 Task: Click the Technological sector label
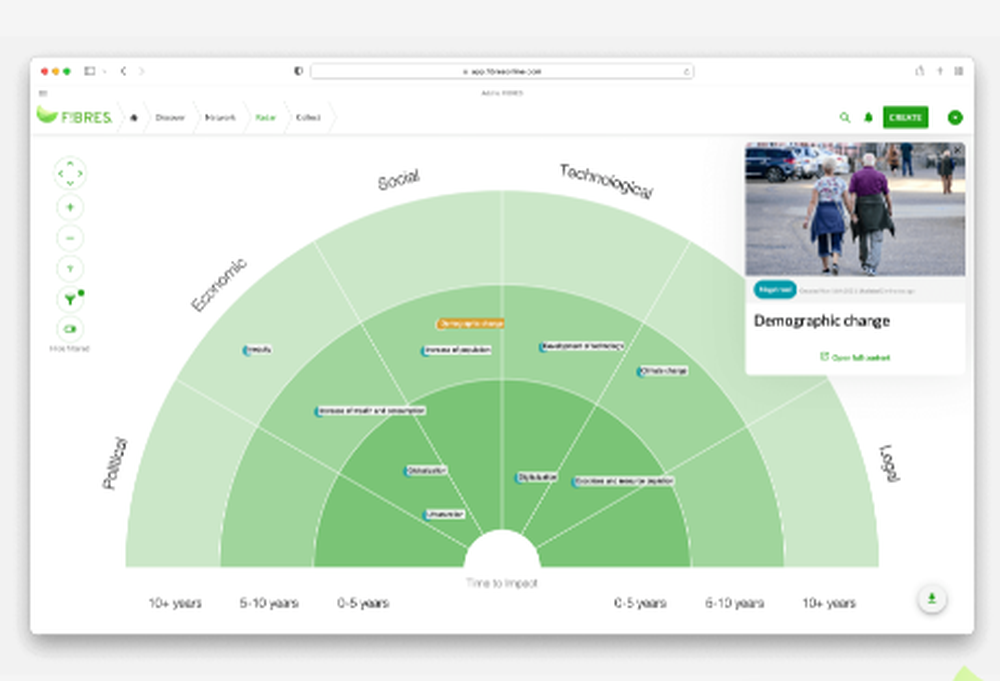(x=606, y=182)
